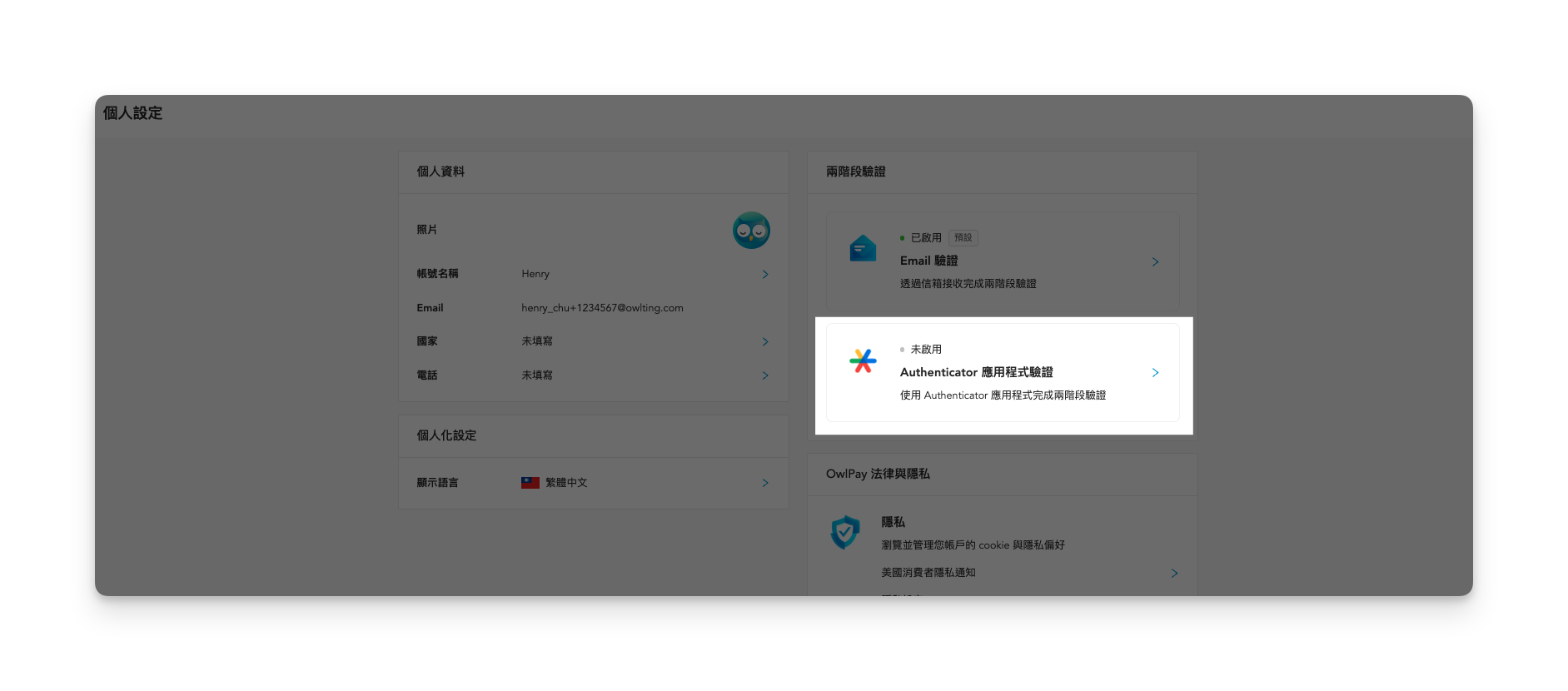Image resolution: width=1568 pixels, height=691 pixels.
Task: Click the Email verification envelope icon
Action: coord(863,248)
